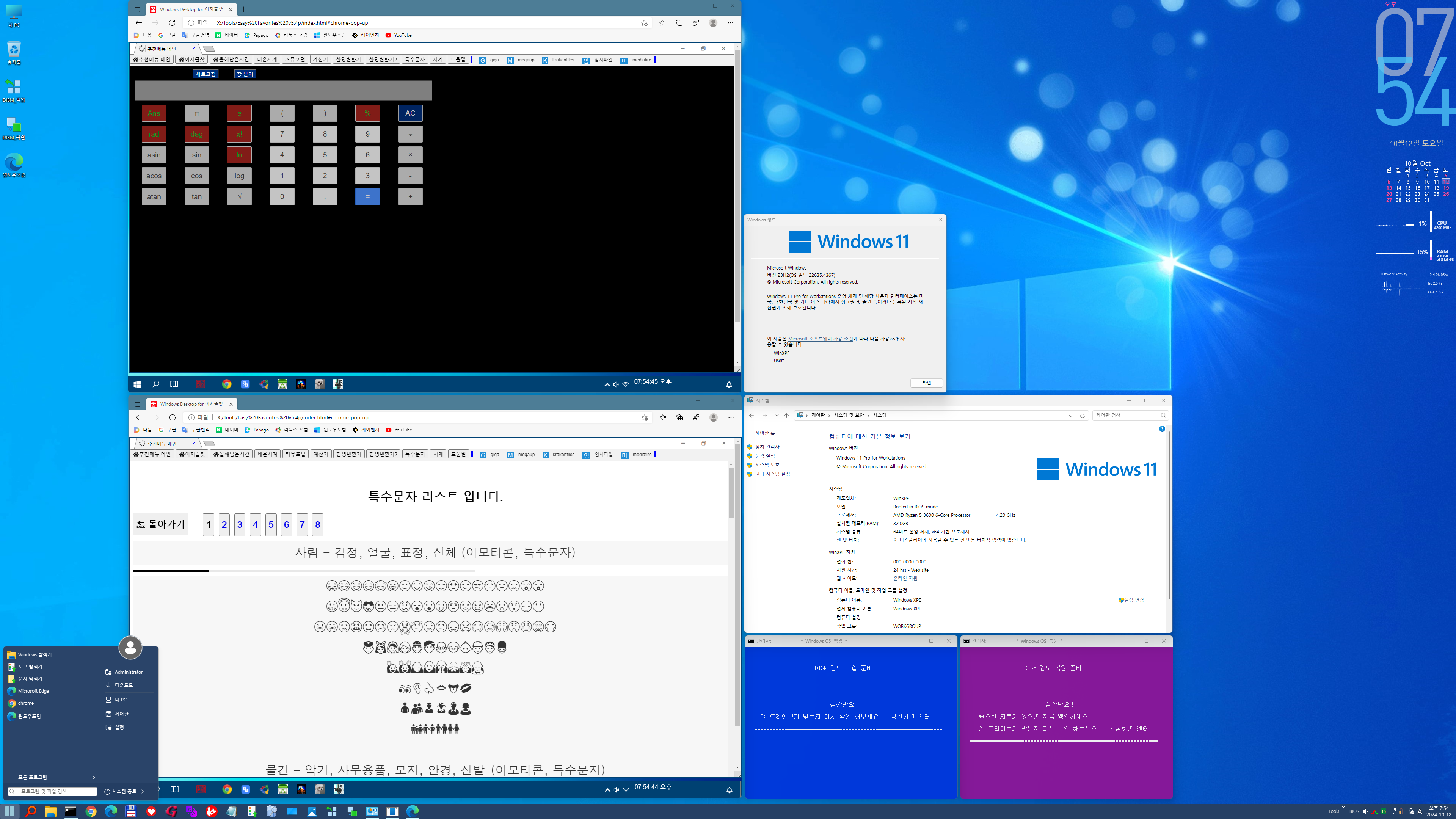Click the calculator gray display field

tap(283, 91)
